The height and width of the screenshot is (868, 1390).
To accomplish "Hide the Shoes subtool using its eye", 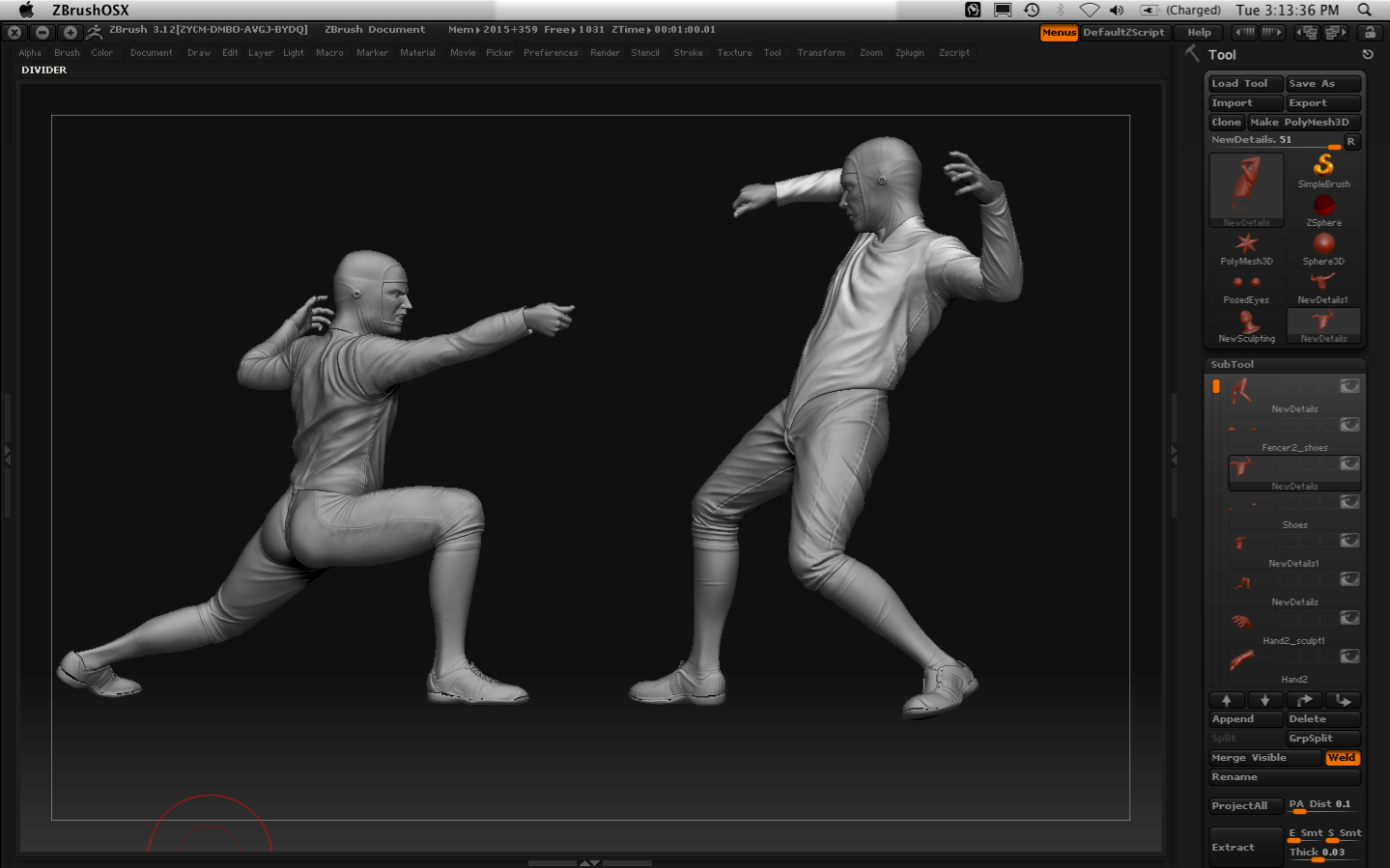I will point(1349,501).
